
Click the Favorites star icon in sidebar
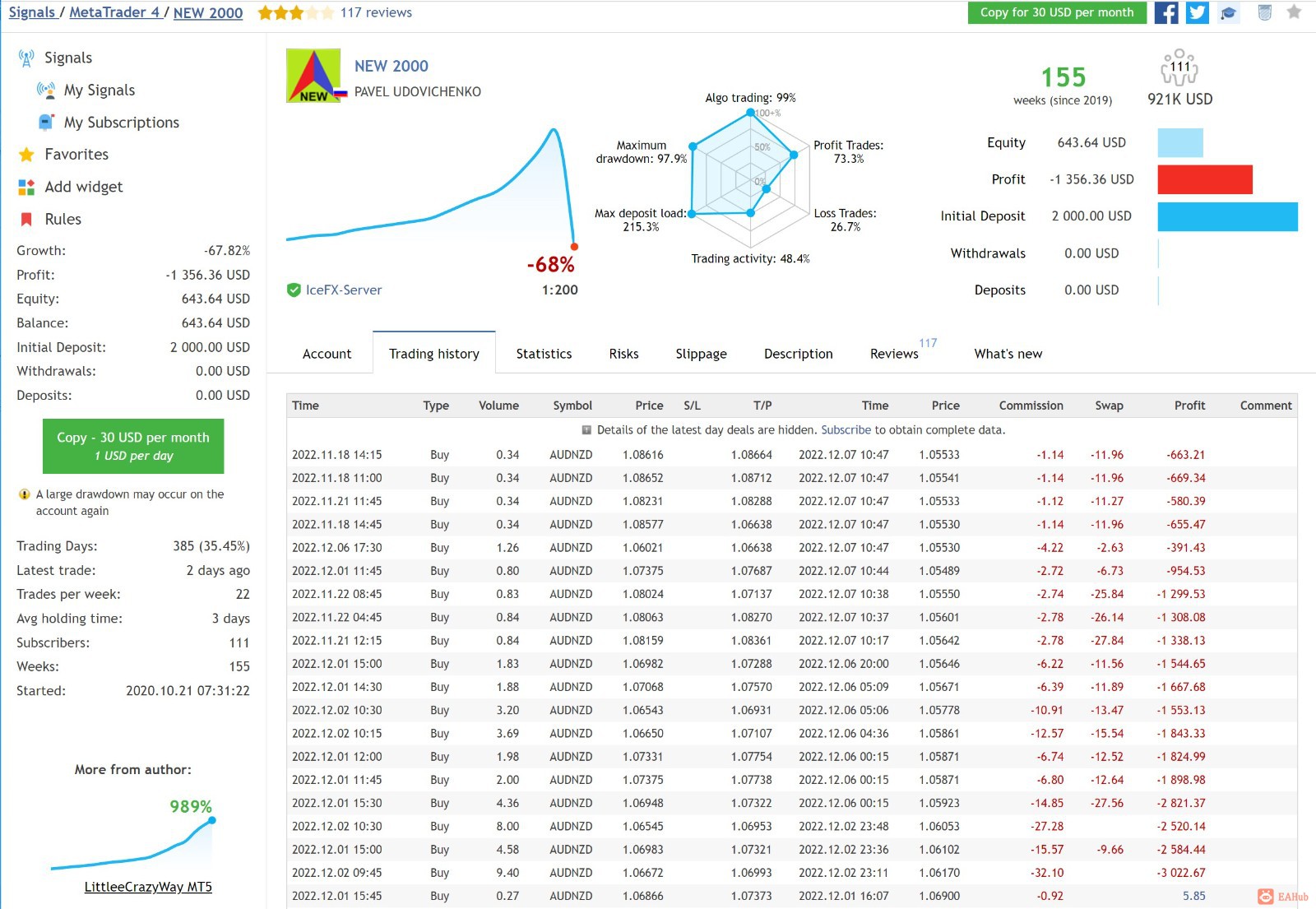pos(26,155)
